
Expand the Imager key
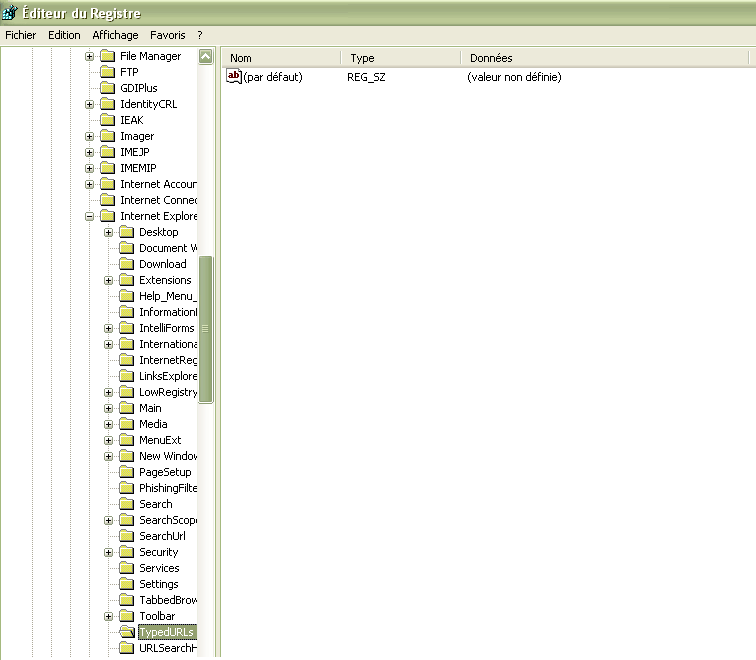89,136
